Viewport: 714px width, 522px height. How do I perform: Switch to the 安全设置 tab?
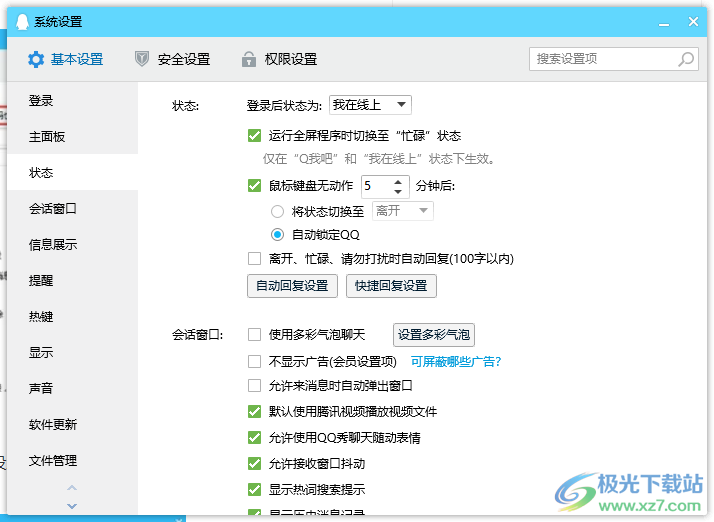(x=173, y=59)
